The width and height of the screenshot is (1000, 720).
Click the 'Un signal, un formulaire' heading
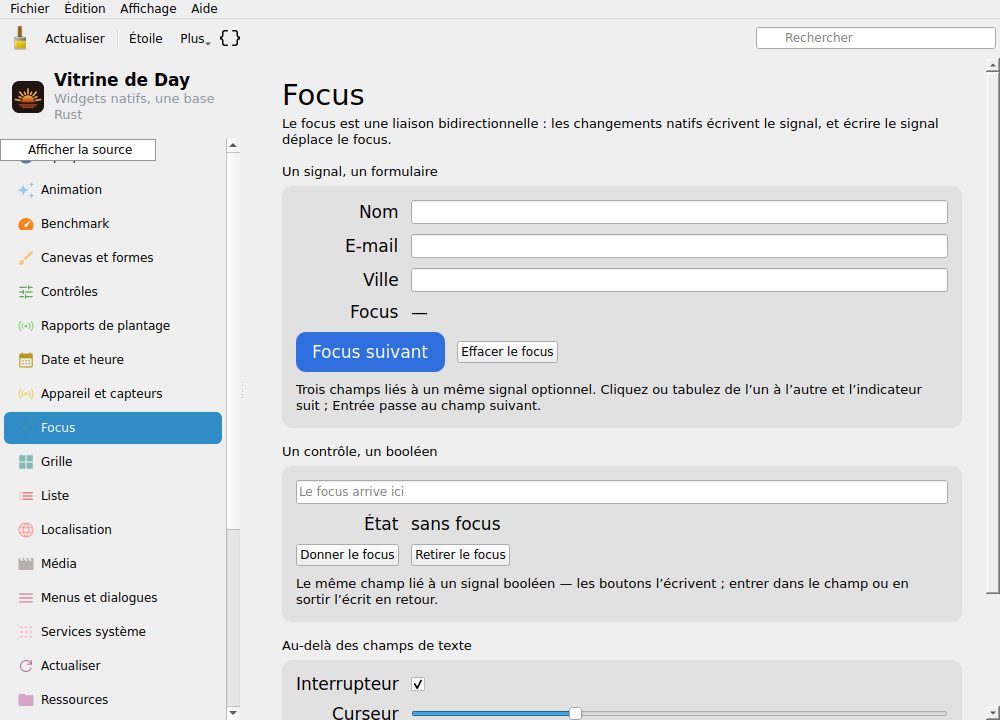360,172
